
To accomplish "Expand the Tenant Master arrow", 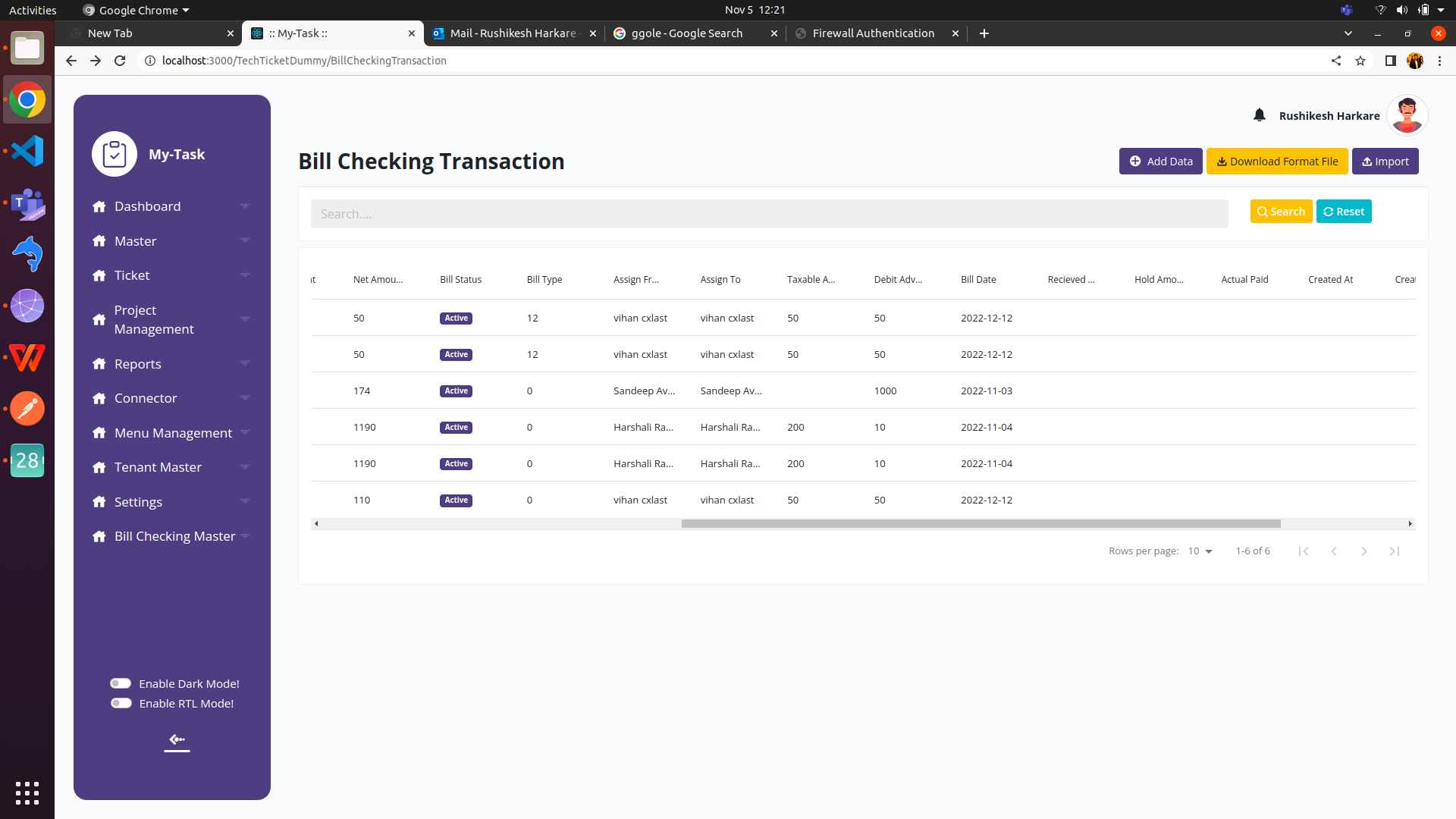I will pyautogui.click(x=245, y=467).
